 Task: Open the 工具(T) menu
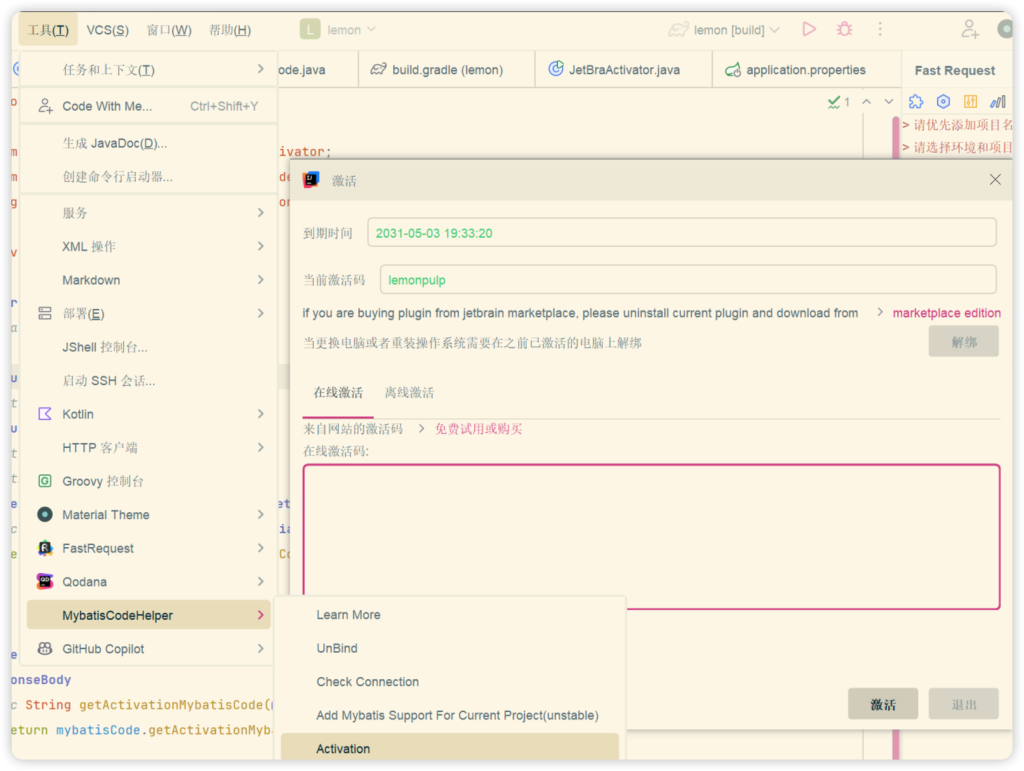click(x=48, y=30)
